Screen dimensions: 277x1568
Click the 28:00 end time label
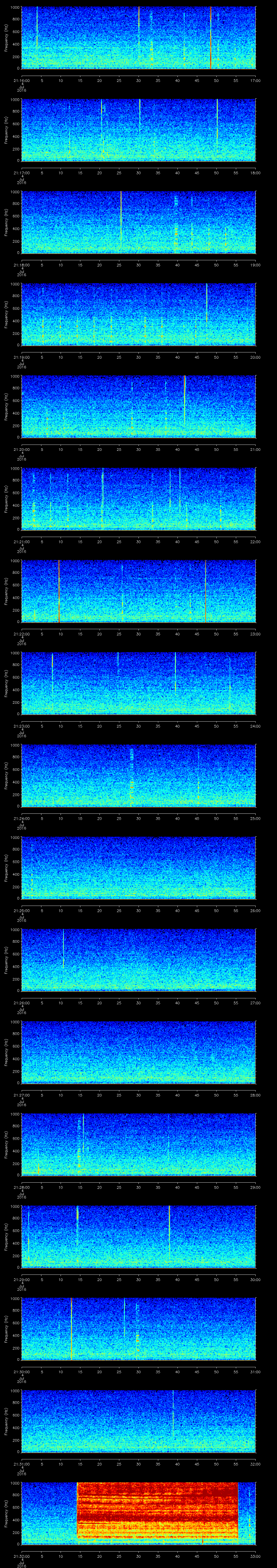point(256,1095)
